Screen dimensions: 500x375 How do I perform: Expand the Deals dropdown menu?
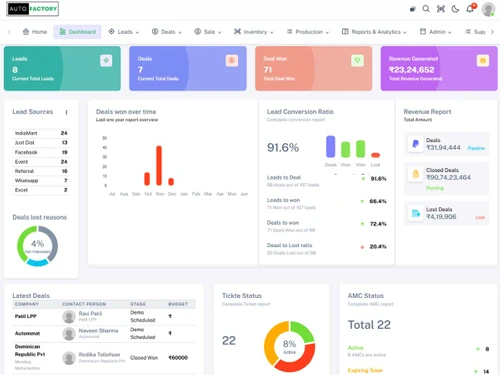(x=167, y=32)
